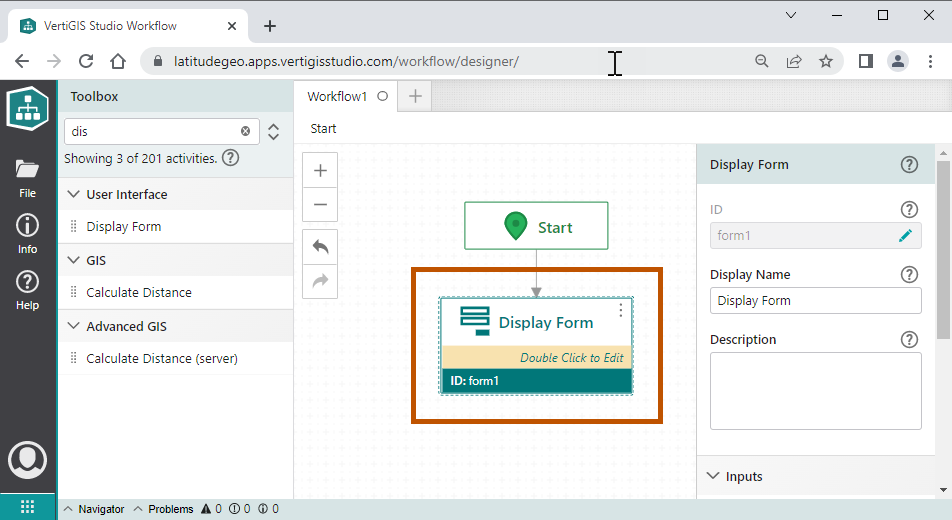Image resolution: width=952 pixels, height=520 pixels.
Task: Click the Display Name input field
Action: pyautogui.click(x=815, y=301)
